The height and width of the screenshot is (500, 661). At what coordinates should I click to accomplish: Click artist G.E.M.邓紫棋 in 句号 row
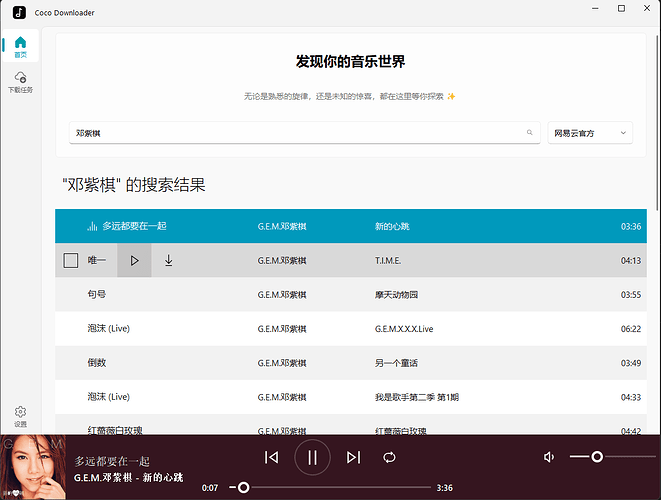[x=282, y=295]
